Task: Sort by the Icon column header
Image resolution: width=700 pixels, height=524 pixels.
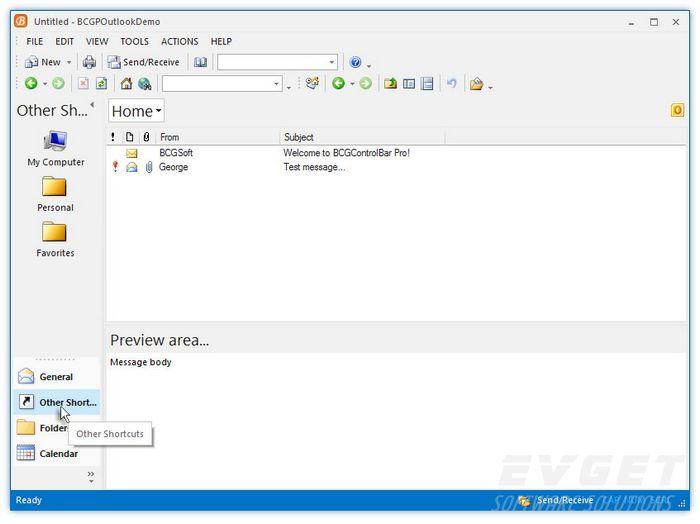Action: [x=129, y=137]
